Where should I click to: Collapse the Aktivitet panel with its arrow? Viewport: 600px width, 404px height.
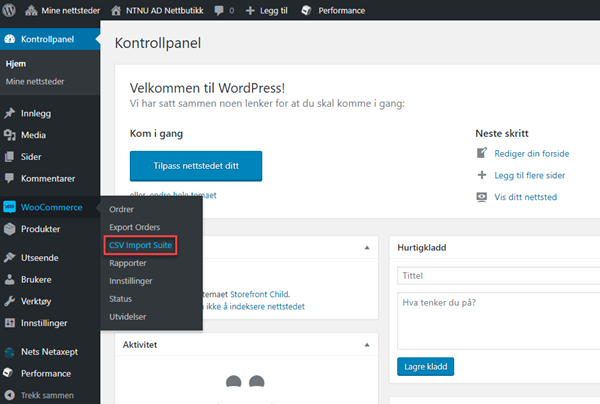pos(367,345)
